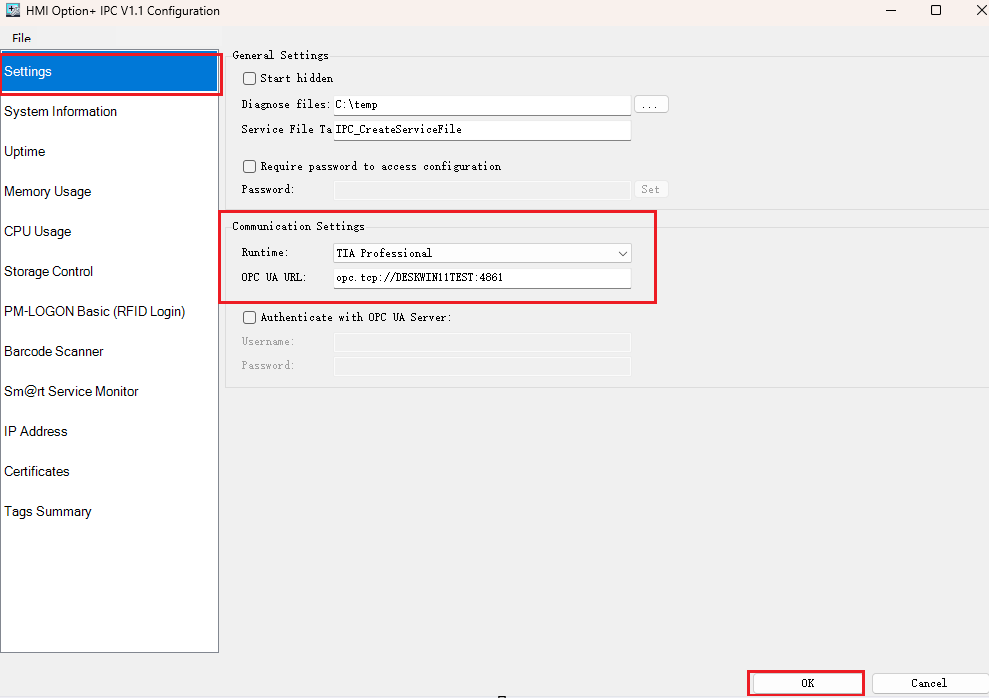Select the Barcode Scanner entry
Viewport: 989px width, 698px height.
click(x=54, y=352)
